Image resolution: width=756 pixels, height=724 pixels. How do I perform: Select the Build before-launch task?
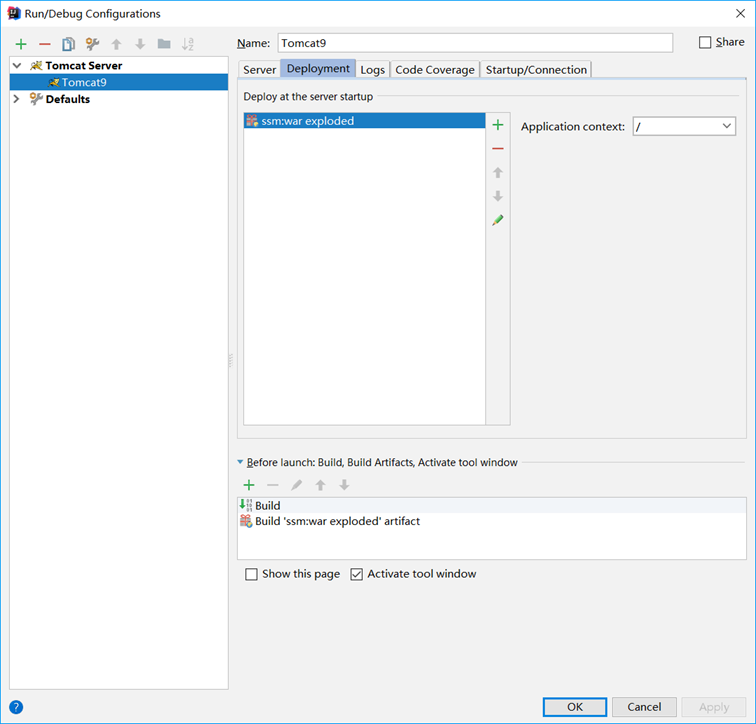point(492,506)
